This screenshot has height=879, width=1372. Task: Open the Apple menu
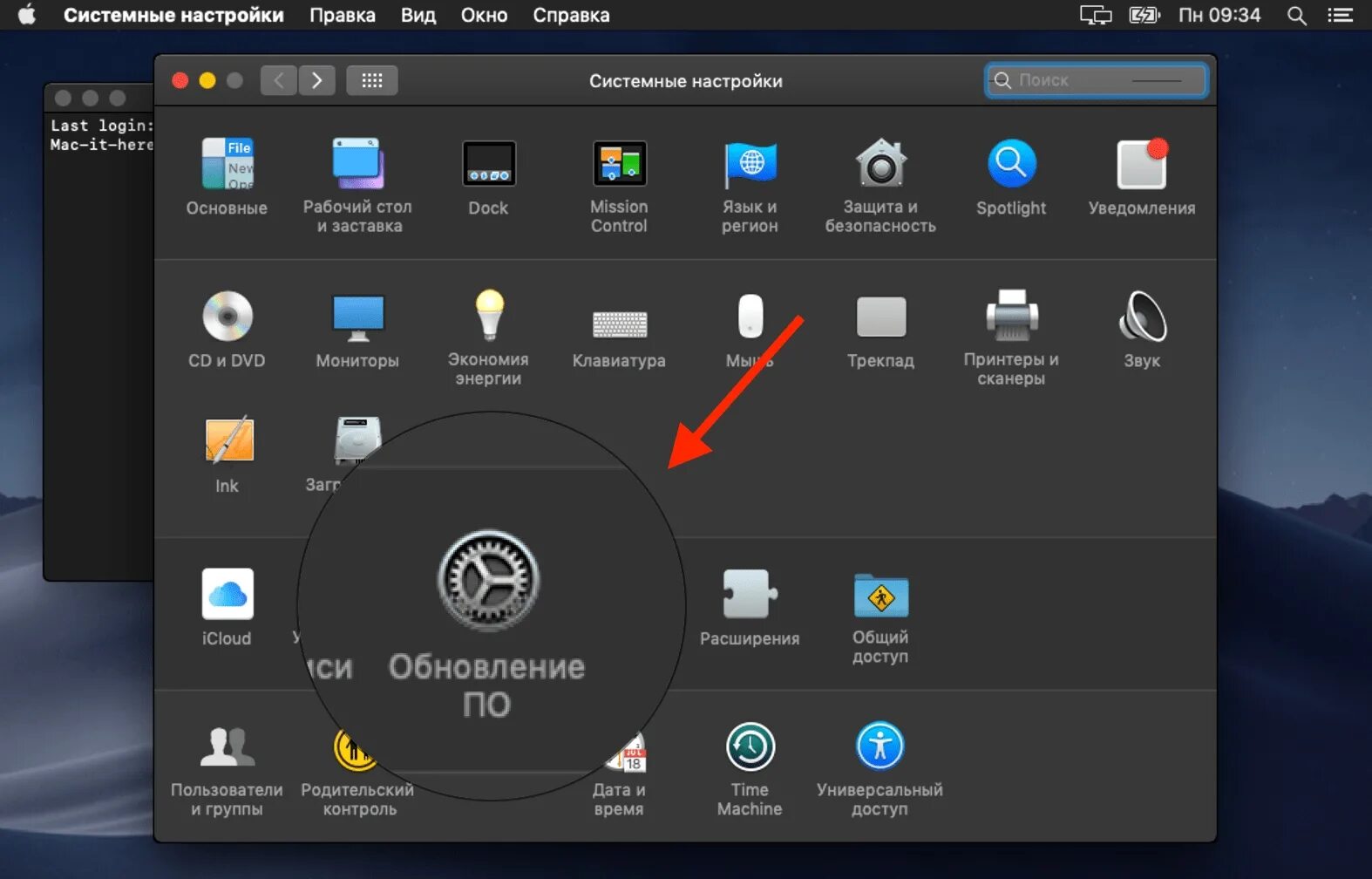27,15
